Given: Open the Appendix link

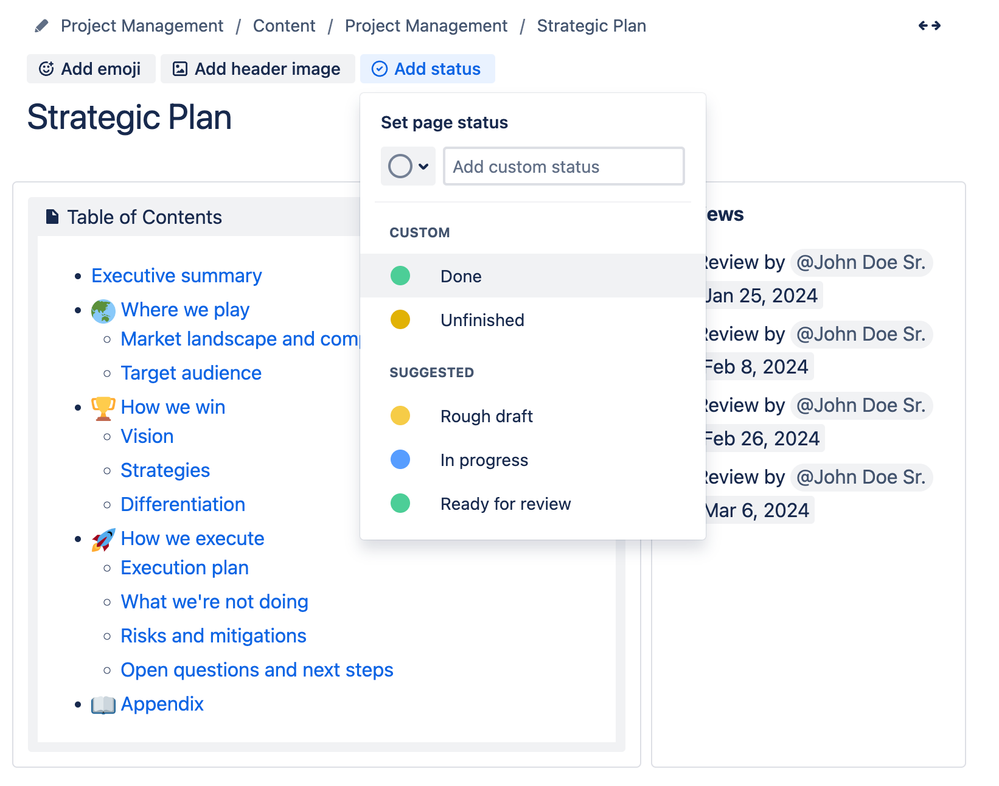Looking at the screenshot, I should click(162, 704).
